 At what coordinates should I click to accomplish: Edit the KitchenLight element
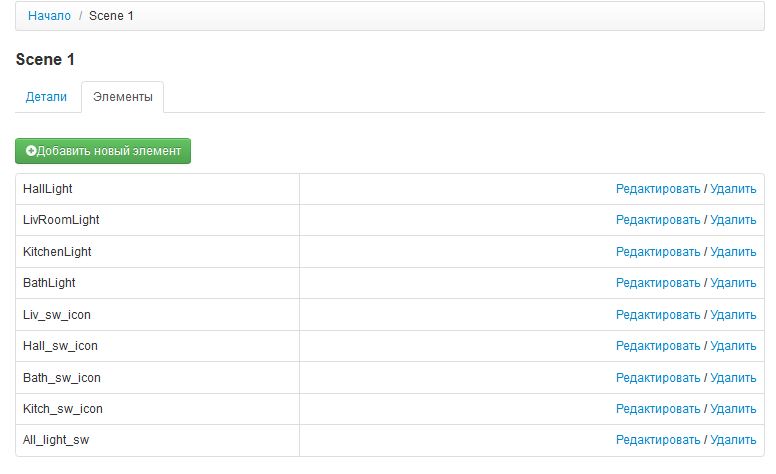pos(658,252)
